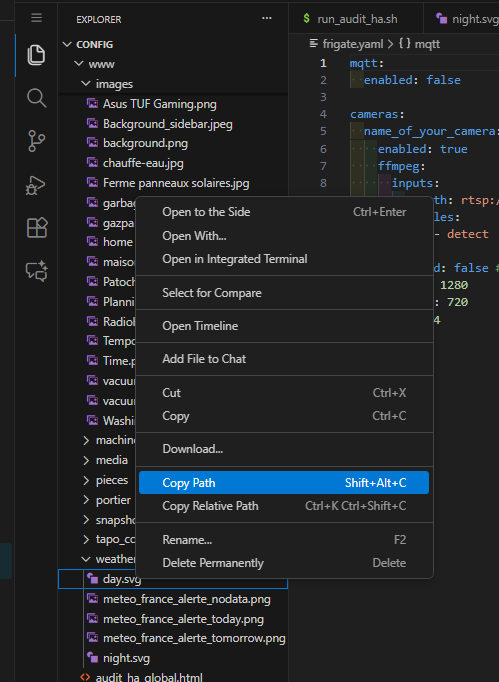Choose Copy Relative Path menu entry
The height and width of the screenshot is (682, 499).
point(284,506)
